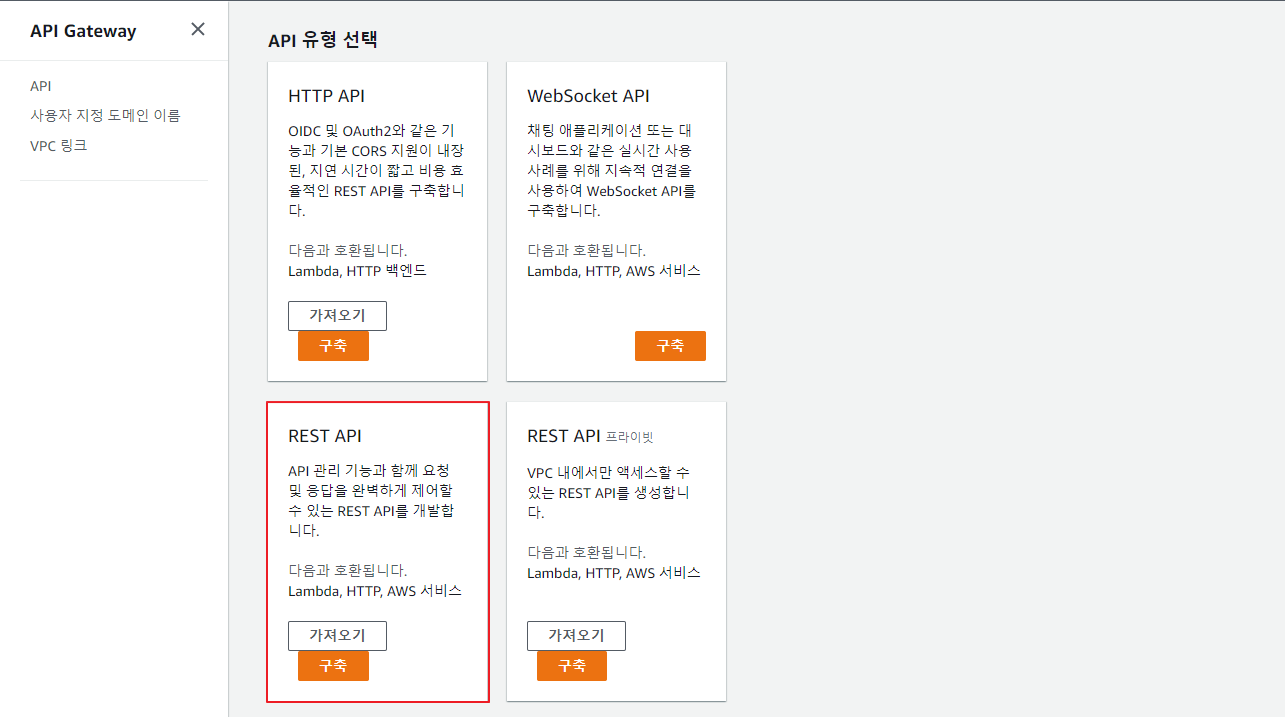
Task: Click the API Gateway sidebar title
Action: tap(83, 30)
